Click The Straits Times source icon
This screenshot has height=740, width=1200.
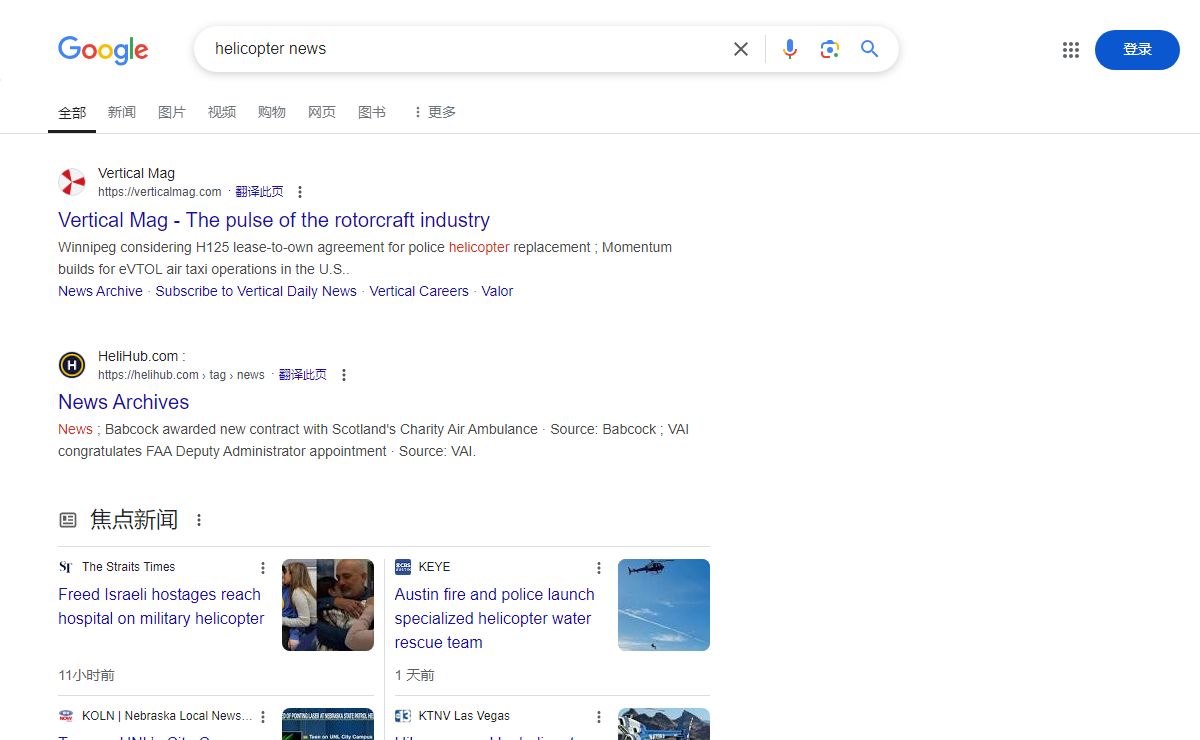66,567
